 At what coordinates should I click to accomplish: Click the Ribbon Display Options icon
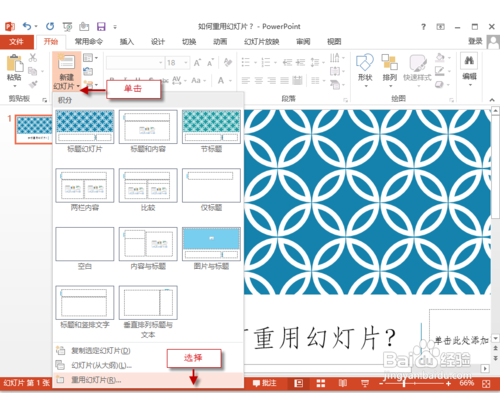click(441, 27)
